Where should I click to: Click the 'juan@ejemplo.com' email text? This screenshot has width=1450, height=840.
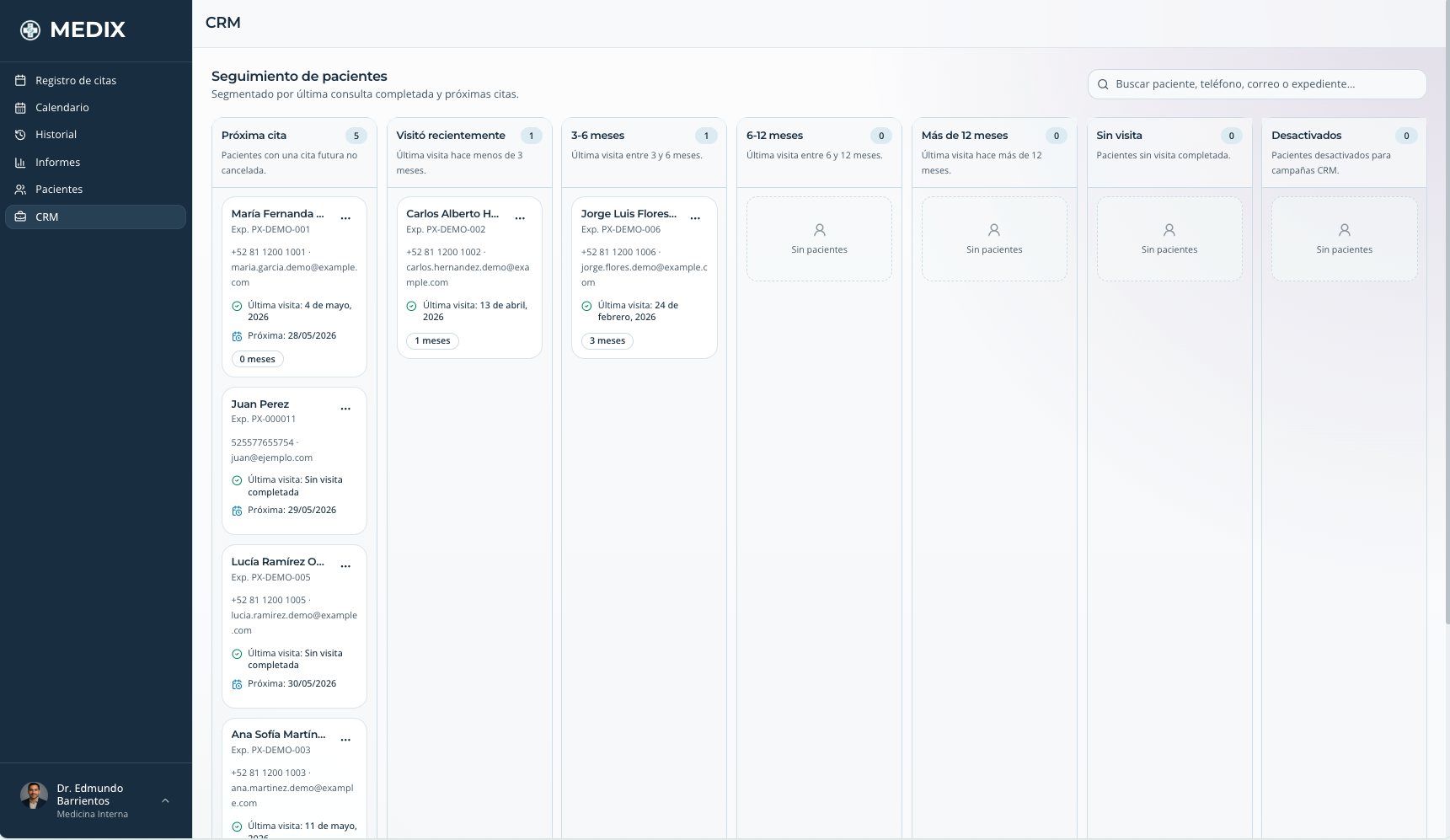[271, 458]
